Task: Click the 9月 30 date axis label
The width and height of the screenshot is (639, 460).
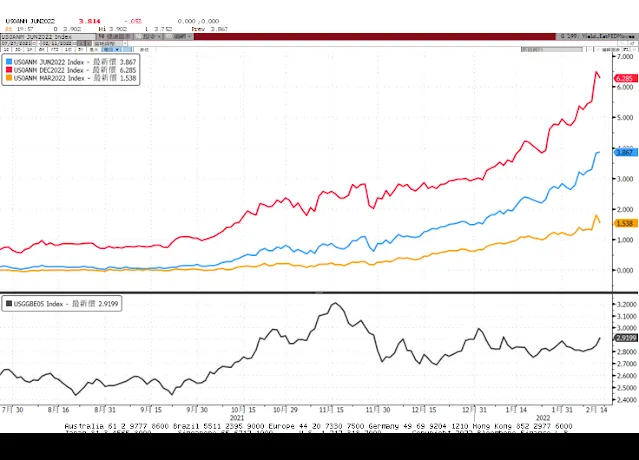Action: (197, 409)
